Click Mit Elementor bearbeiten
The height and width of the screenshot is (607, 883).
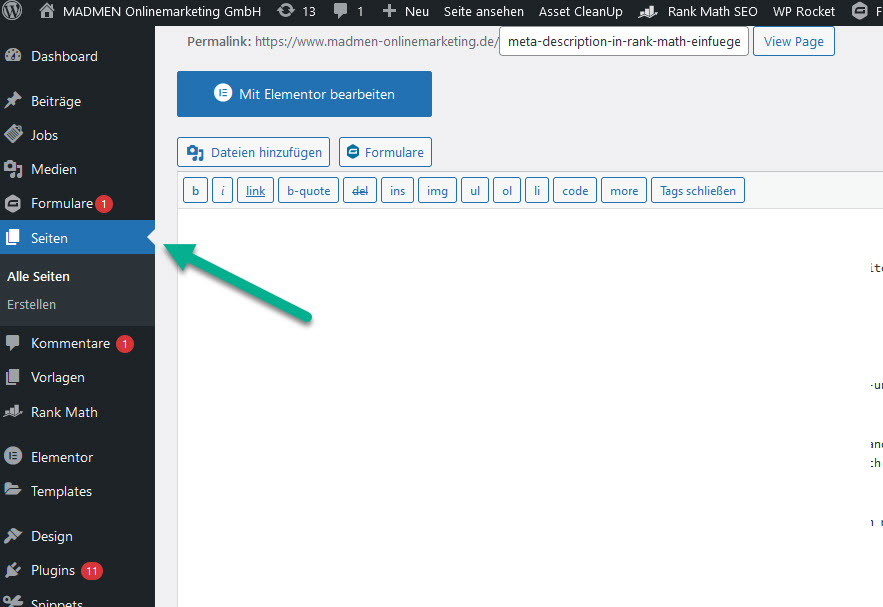[304, 93]
